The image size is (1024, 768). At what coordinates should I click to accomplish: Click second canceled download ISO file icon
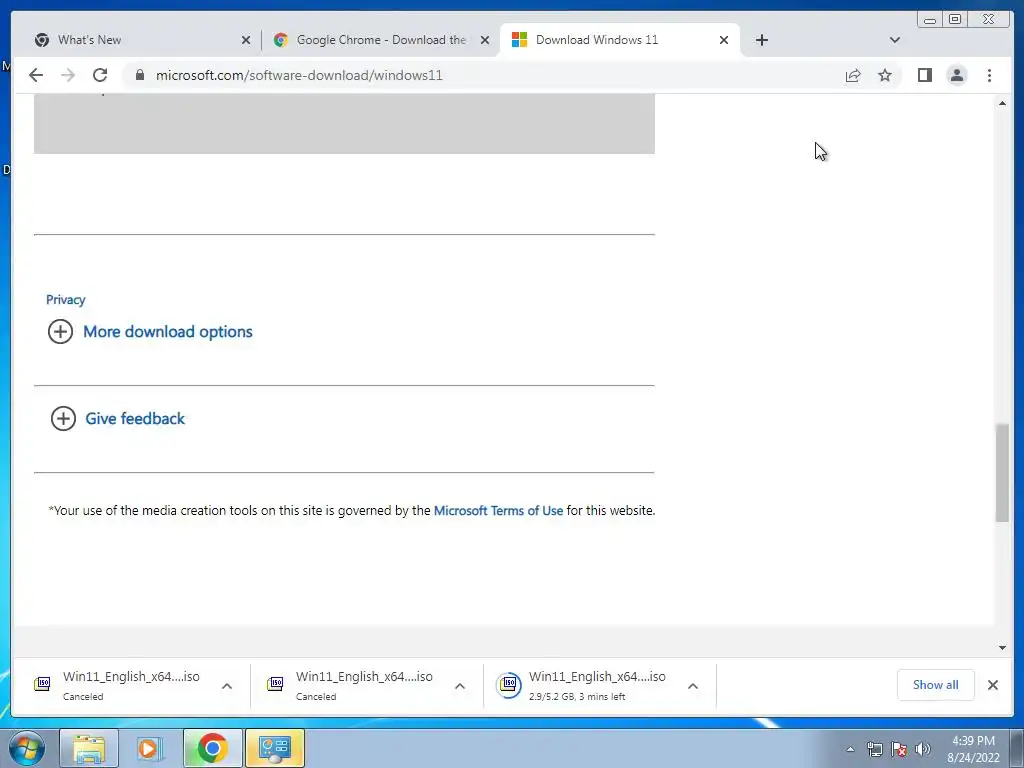pos(275,684)
